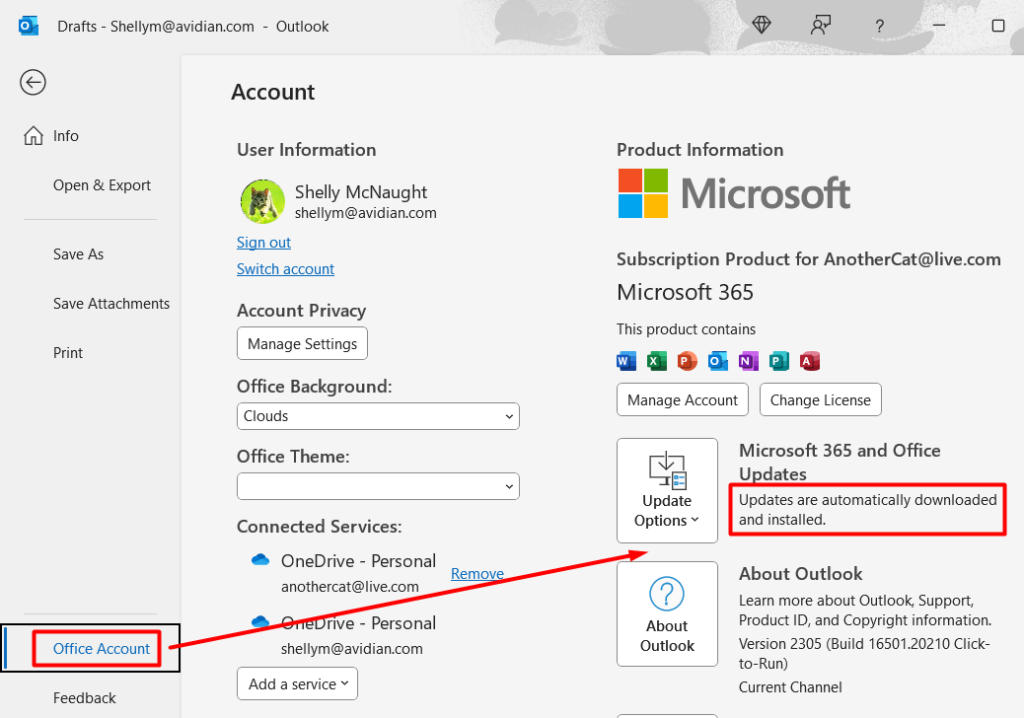Click Manage Settings under Account Privacy

click(302, 344)
